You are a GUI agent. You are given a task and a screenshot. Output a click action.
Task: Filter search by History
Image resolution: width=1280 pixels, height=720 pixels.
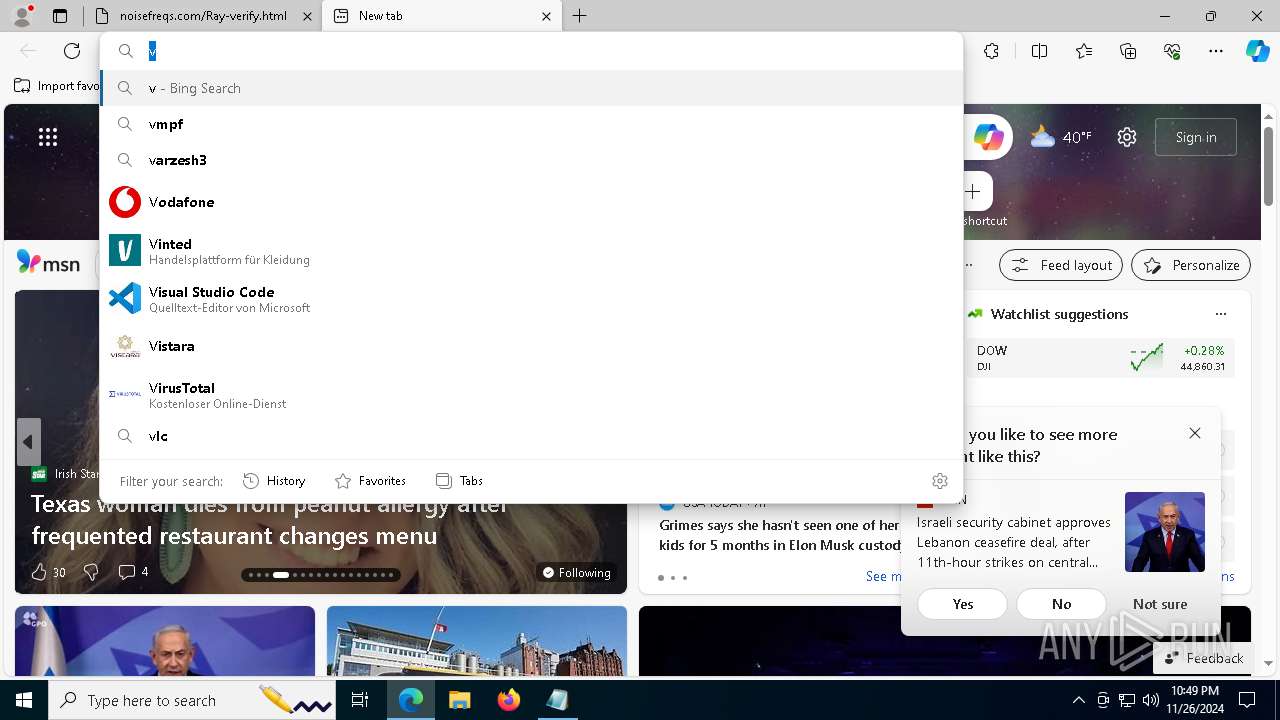(274, 481)
